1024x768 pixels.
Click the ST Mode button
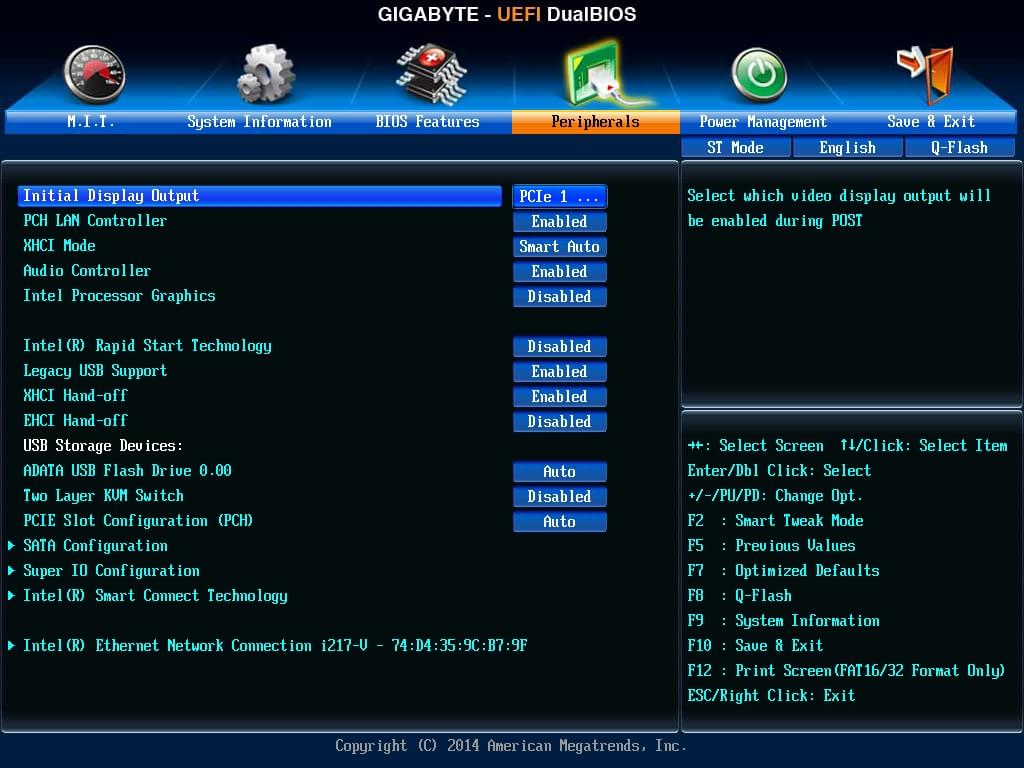pyautogui.click(x=735, y=148)
